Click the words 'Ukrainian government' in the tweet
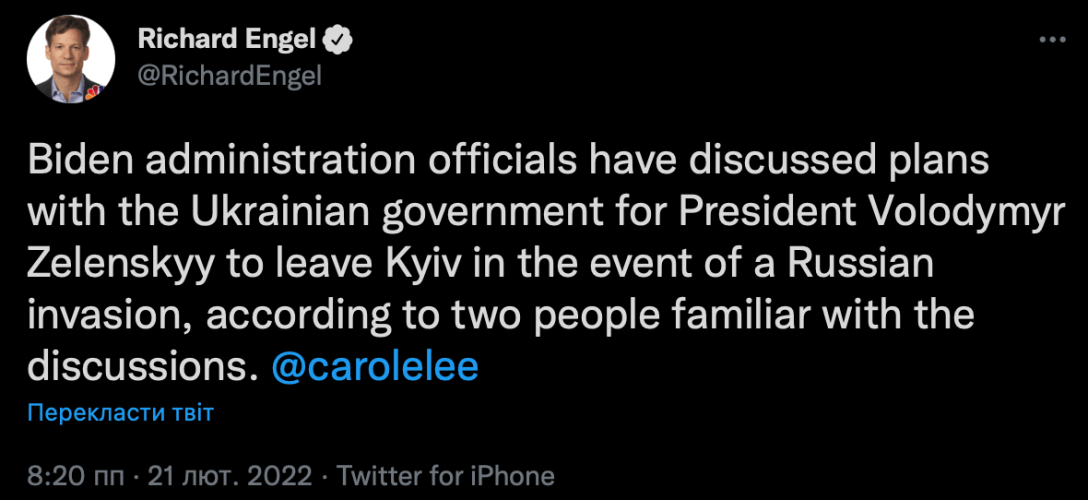This screenshot has width=1088, height=500. click(x=344, y=214)
